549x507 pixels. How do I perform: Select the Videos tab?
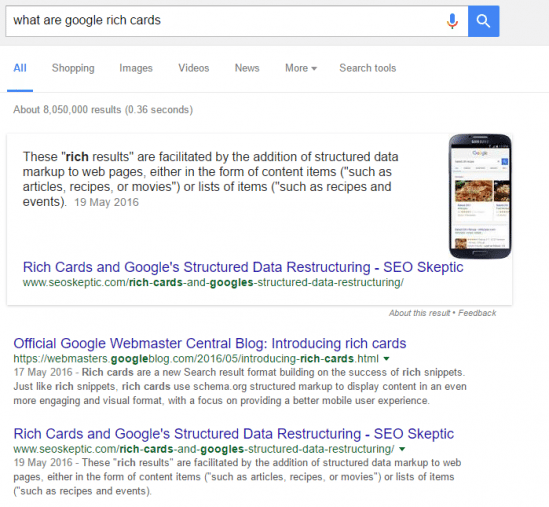194,68
